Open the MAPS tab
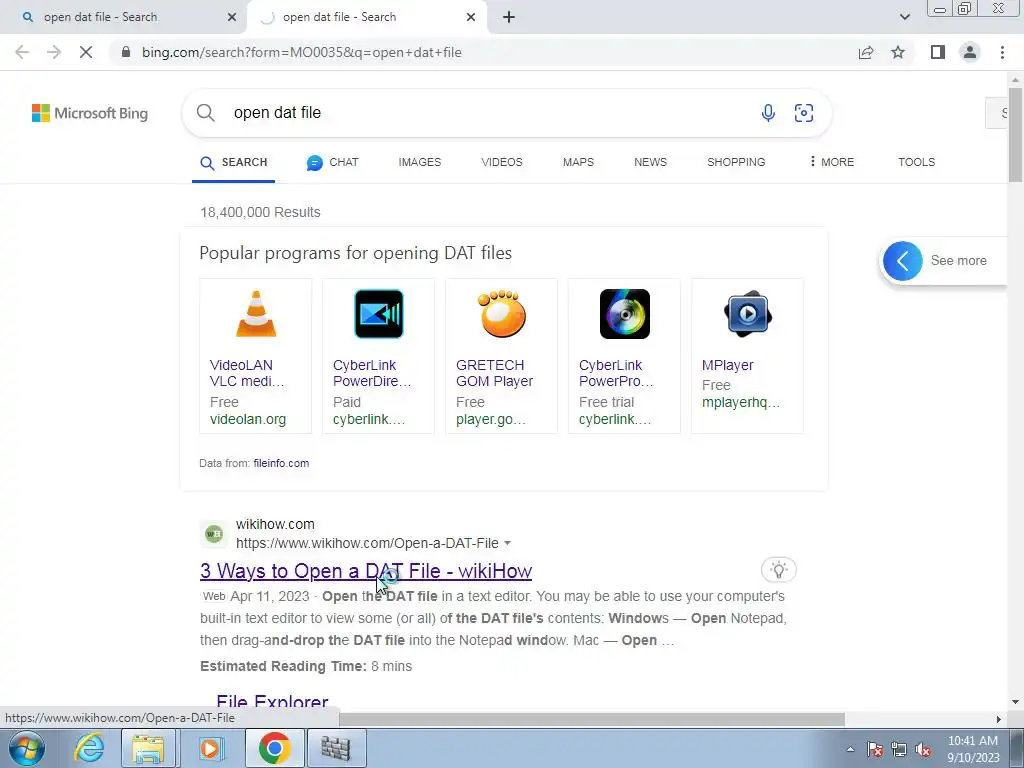Screen dimensions: 1024x768 578,162
